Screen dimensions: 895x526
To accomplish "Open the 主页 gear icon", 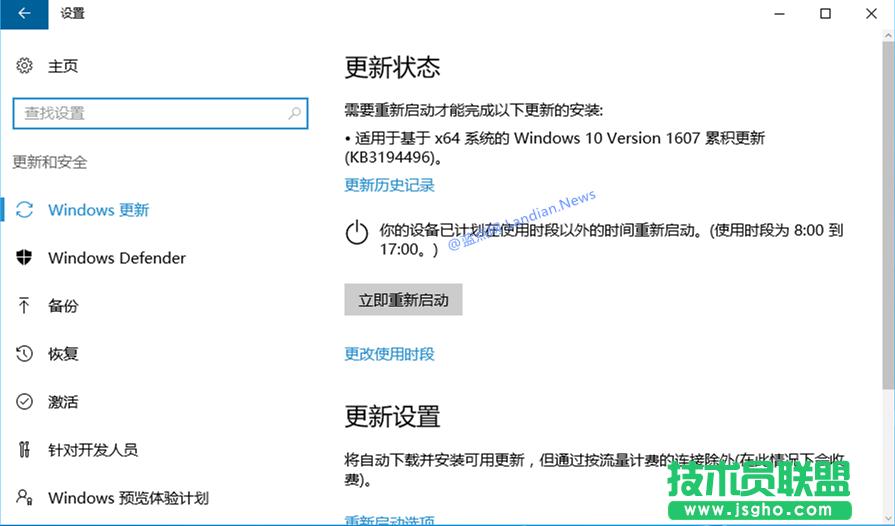I will tap(25, 66).
